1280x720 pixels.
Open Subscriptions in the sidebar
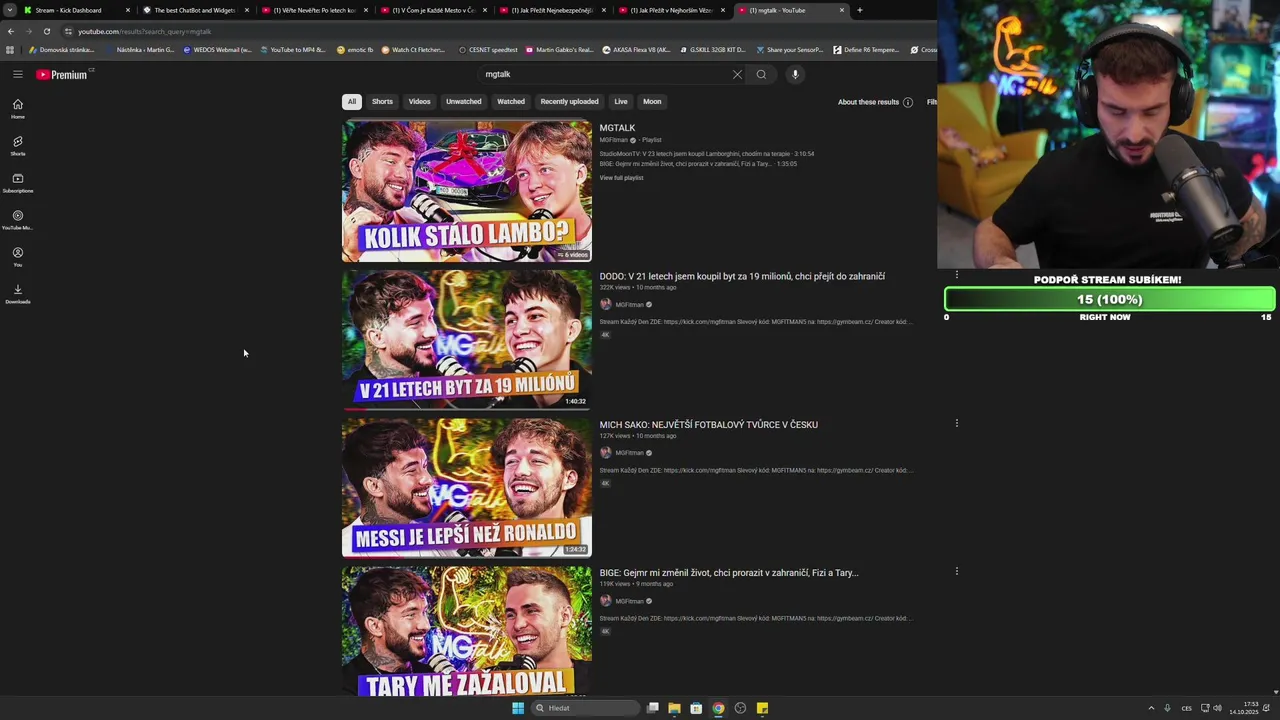pyautogui.click(x=18, y=183)
